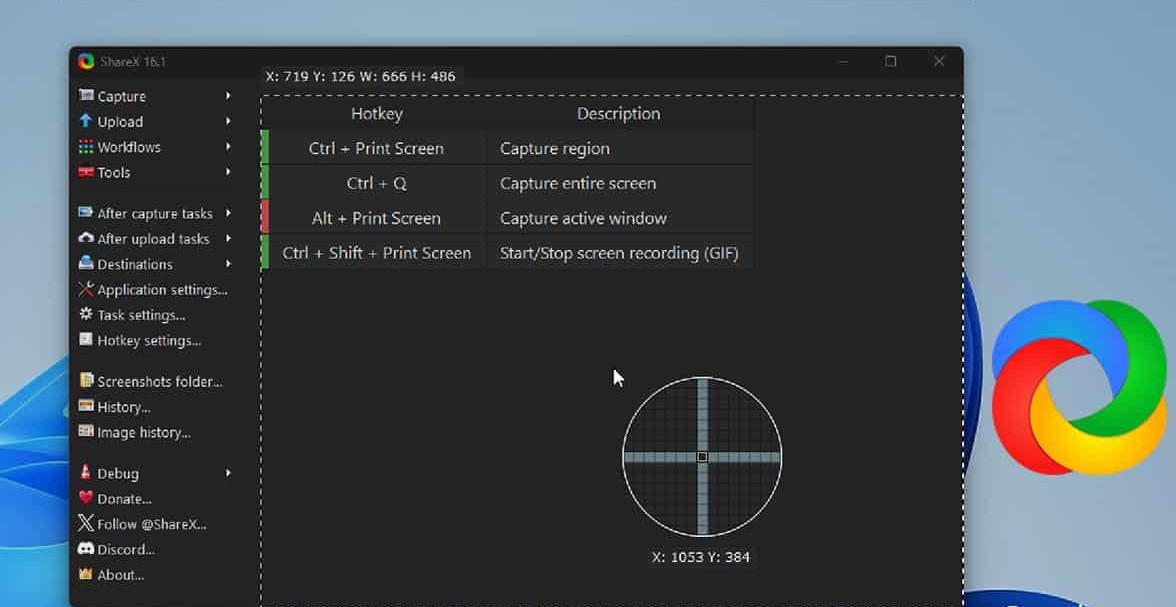Click the ShareX logo in the title bar
The width and height of the screenshot is (1176, 607).
click(x=86, y=62)
